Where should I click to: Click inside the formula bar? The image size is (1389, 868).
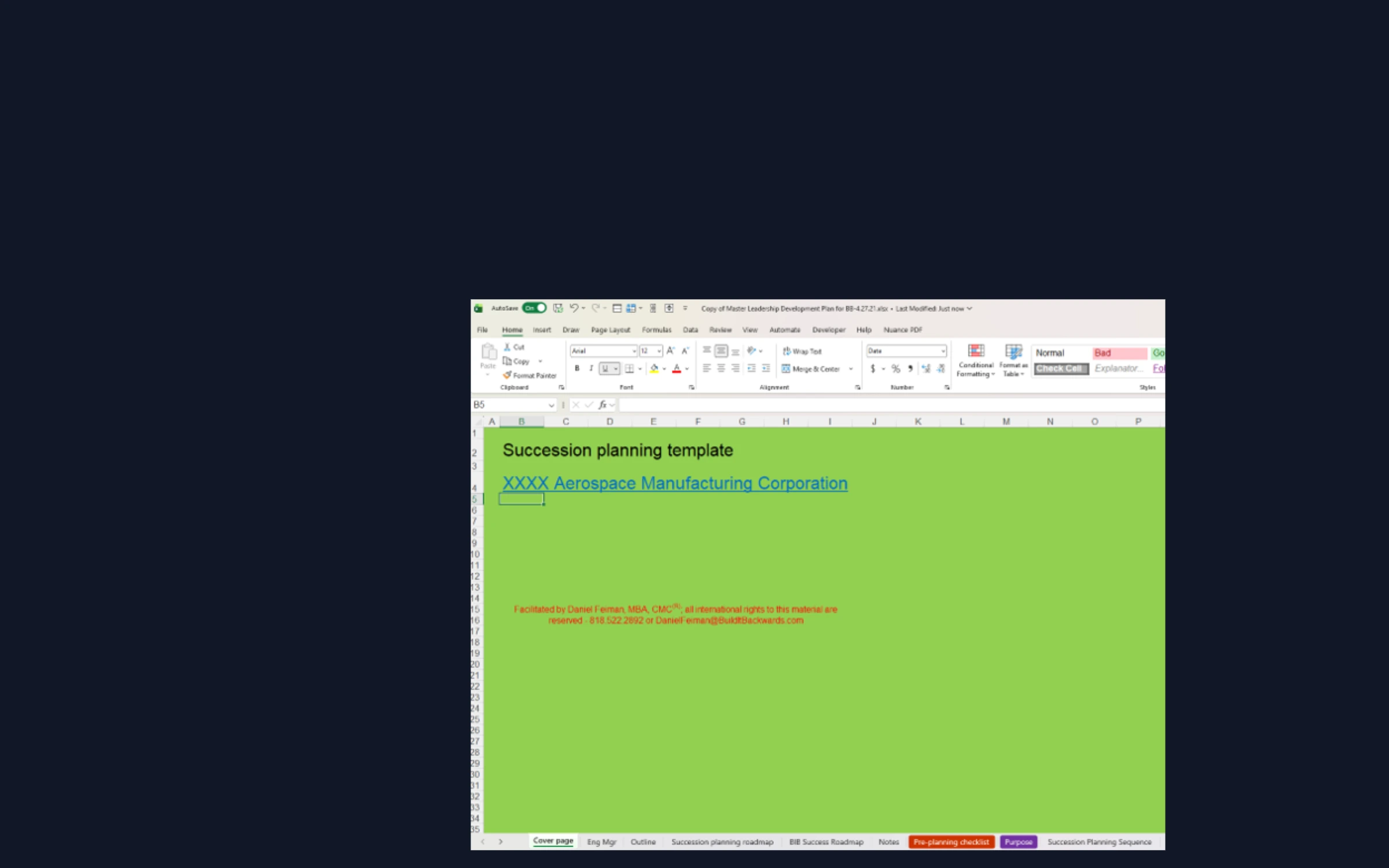pos(891,405)
